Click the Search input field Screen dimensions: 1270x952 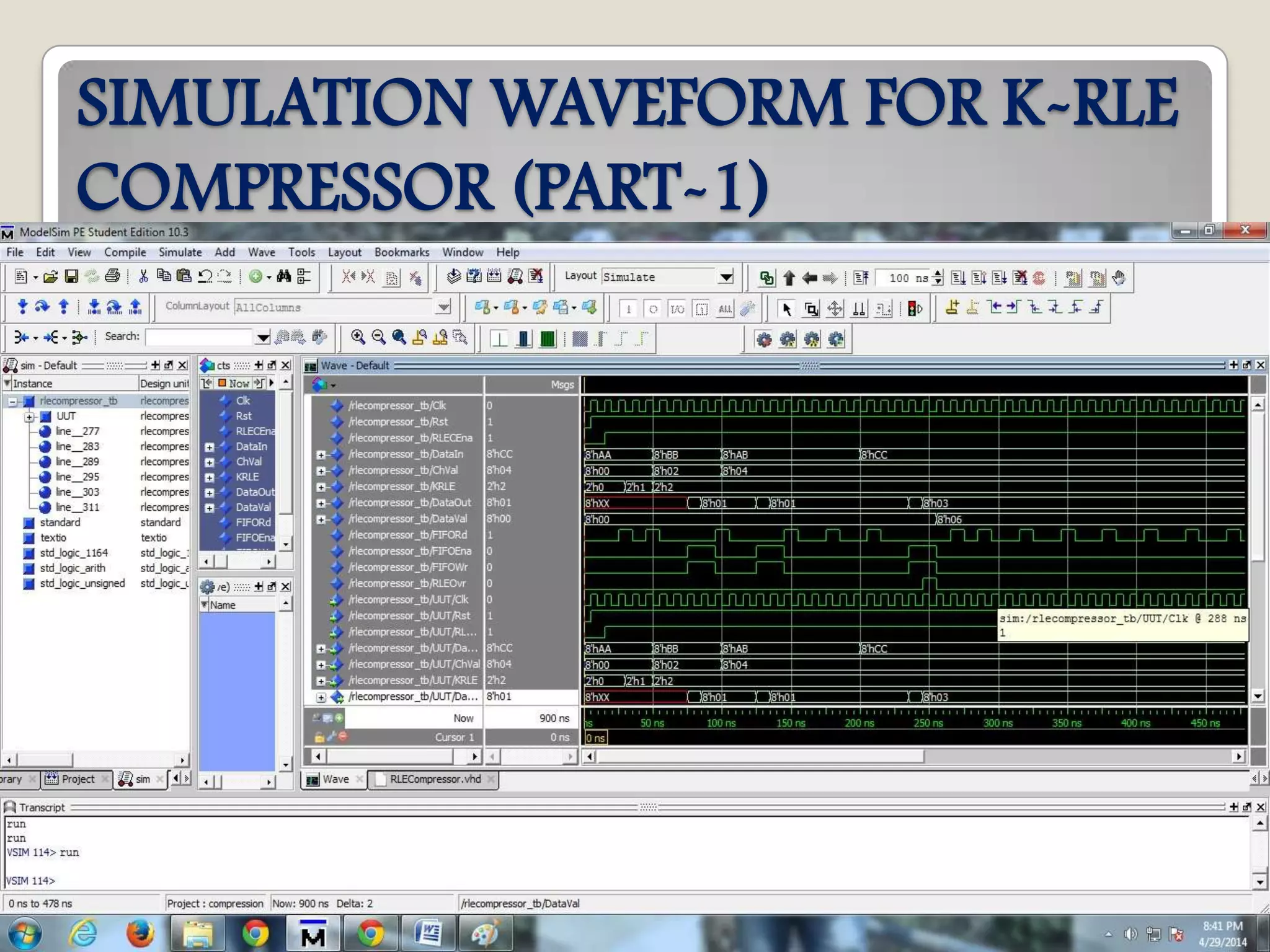(x=200, y=337)
